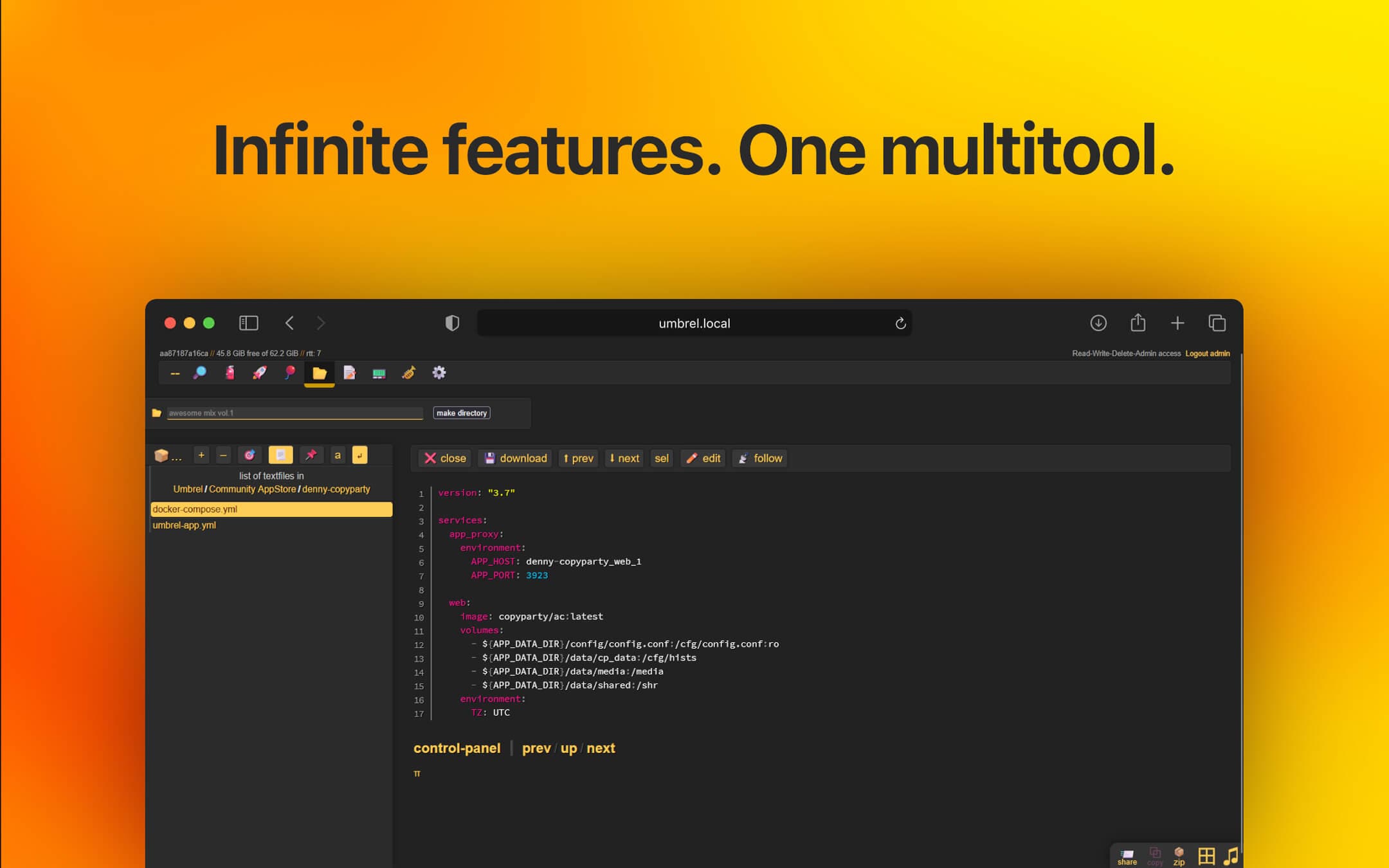Click the make directory button

[461, 413]
